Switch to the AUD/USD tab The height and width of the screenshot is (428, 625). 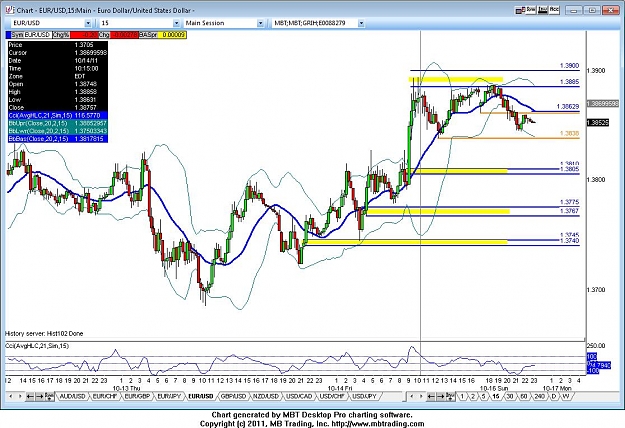pyautogui.click(x=72, y=397)
